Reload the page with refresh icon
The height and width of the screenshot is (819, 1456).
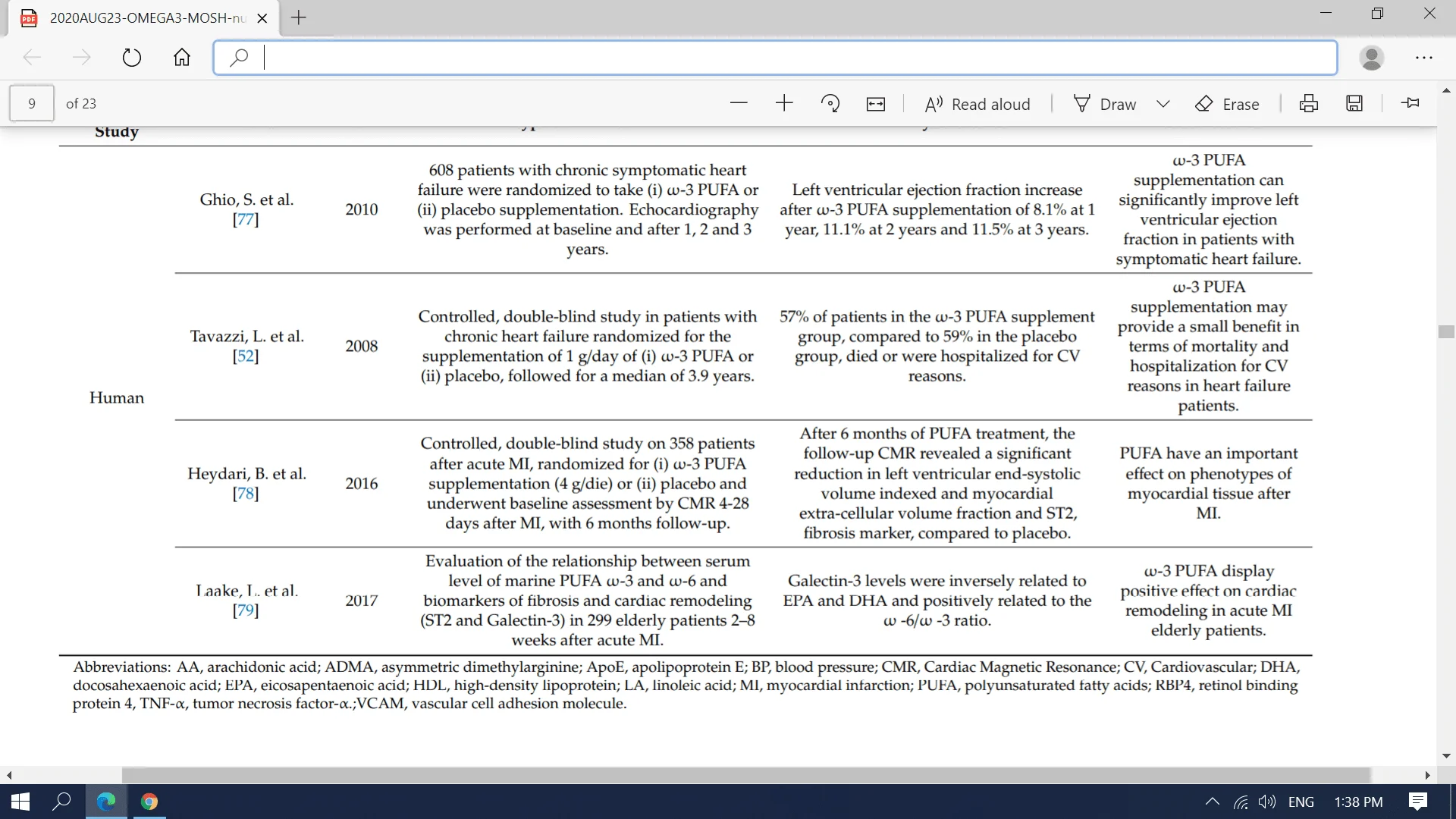132,58
